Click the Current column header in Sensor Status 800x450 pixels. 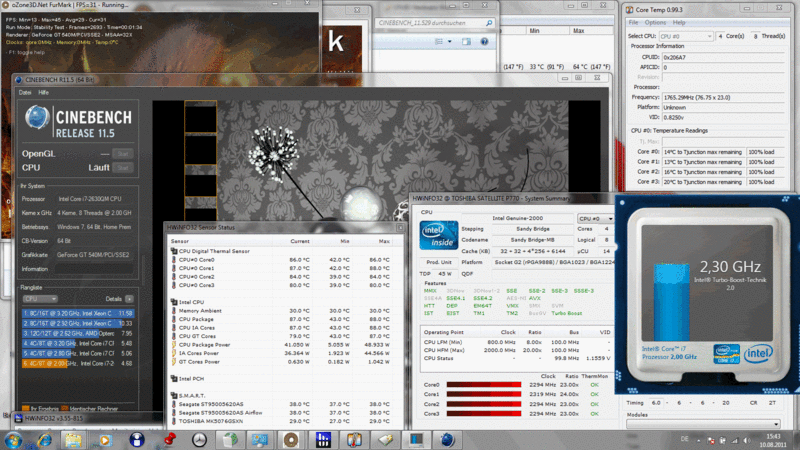[300, 241]
